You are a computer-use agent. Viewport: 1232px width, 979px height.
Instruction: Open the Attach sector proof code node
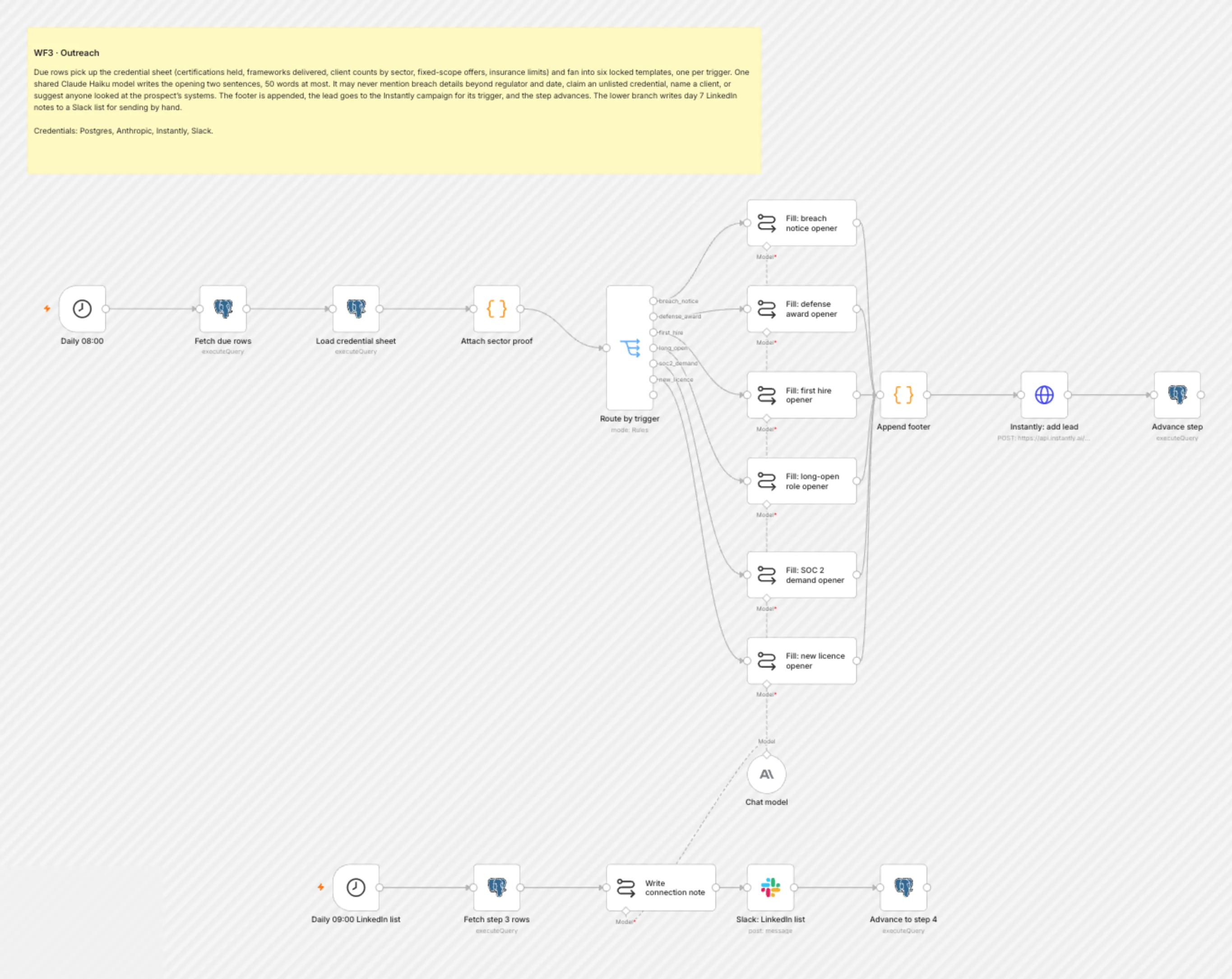point(496,309)
